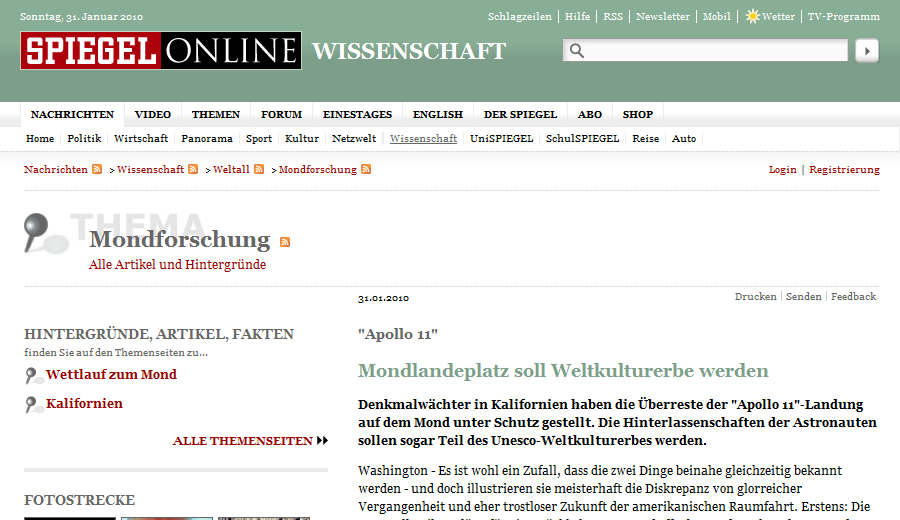The height and width of the screenshot is (520, 900).
Task: Open the SHOP tab
Action: point(638,114)
